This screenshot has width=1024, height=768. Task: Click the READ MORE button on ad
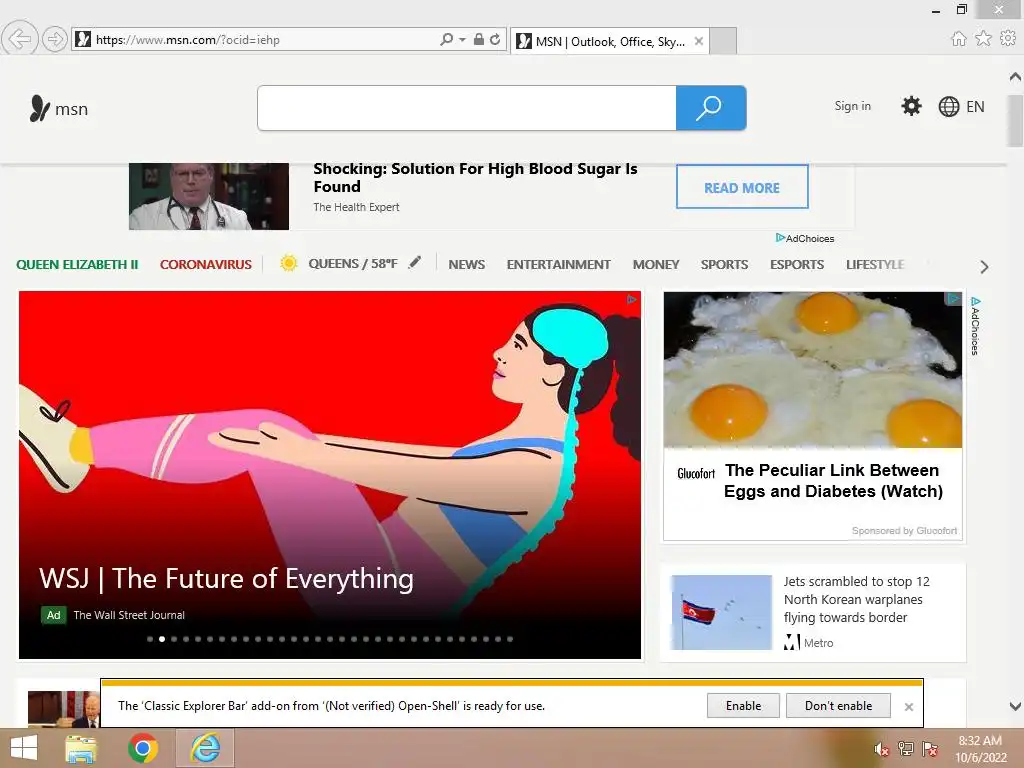[x=742, y=187]
